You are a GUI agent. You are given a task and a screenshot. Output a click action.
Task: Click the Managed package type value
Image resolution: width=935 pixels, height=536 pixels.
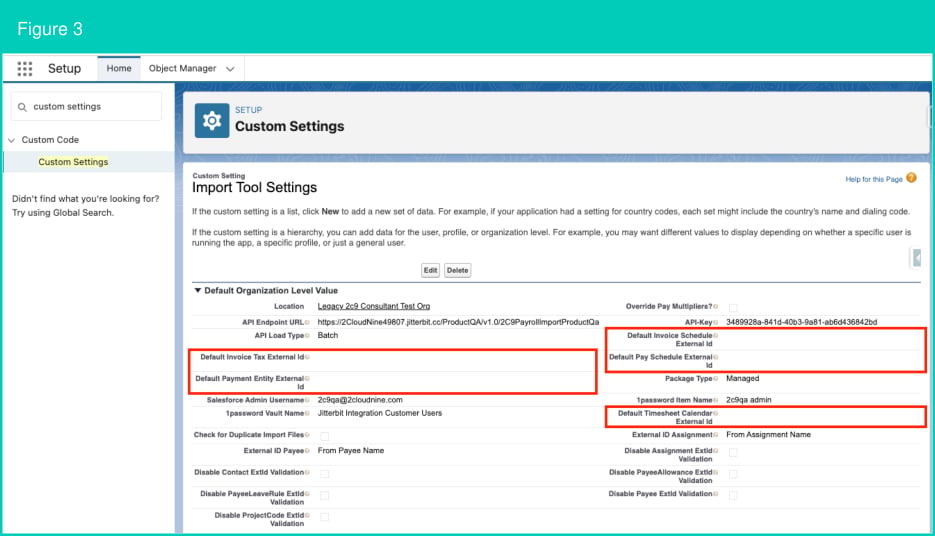pos(742,379)
